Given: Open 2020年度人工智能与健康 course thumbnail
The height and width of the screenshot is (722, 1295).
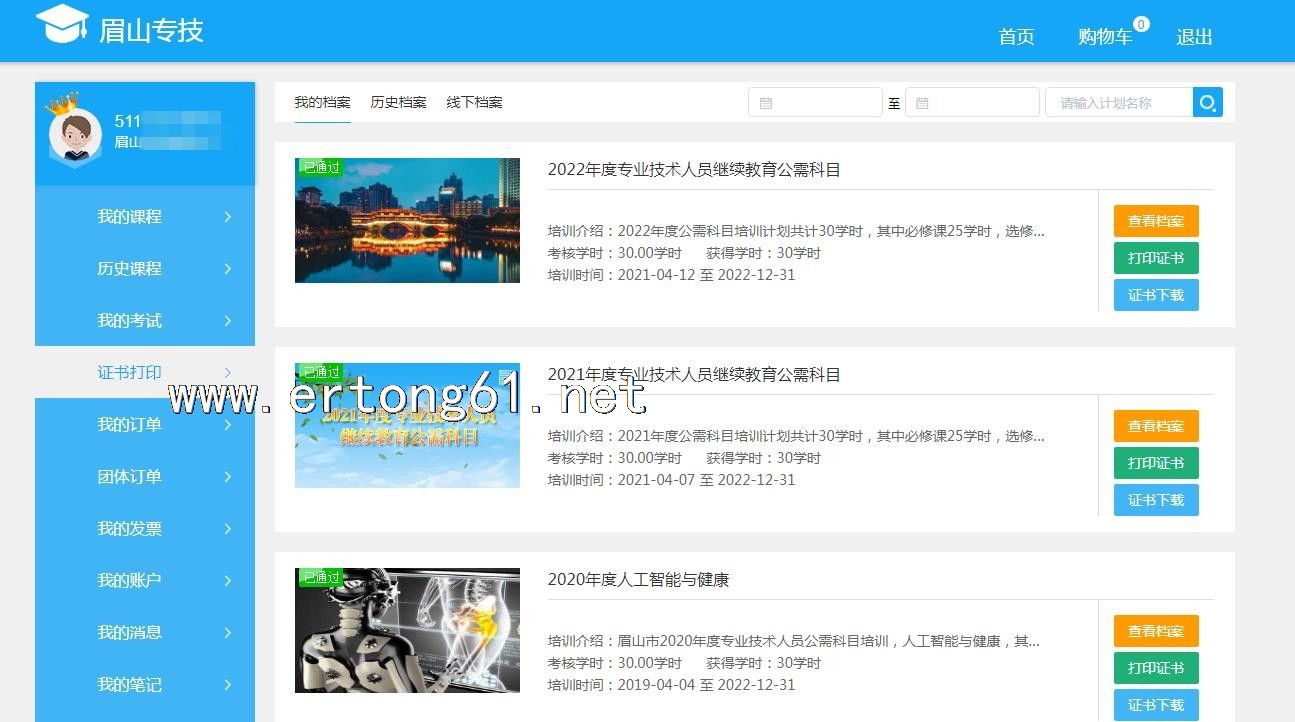Looking at the screenshot, I should [x=407, y=630].
